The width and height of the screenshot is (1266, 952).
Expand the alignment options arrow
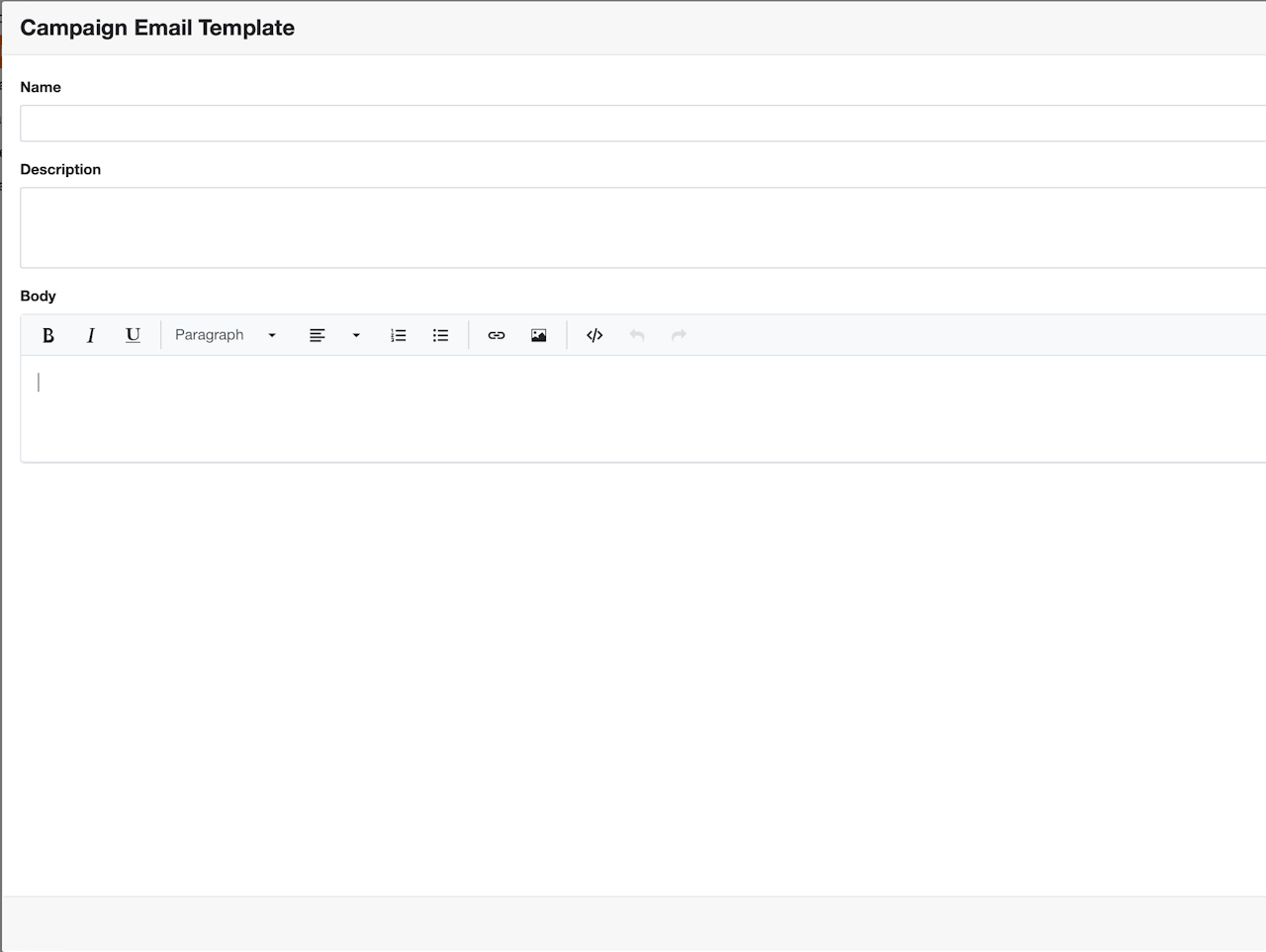coord(356,335)
